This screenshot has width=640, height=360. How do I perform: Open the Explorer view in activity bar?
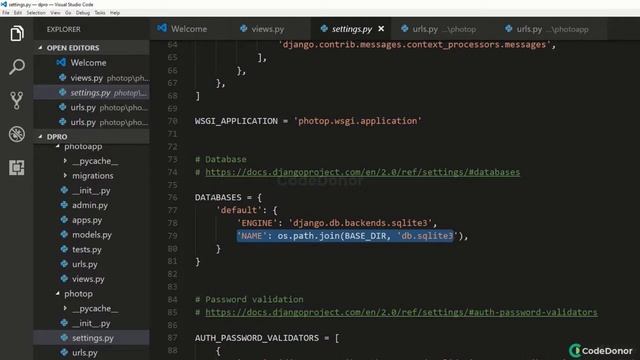pos(16,33)
